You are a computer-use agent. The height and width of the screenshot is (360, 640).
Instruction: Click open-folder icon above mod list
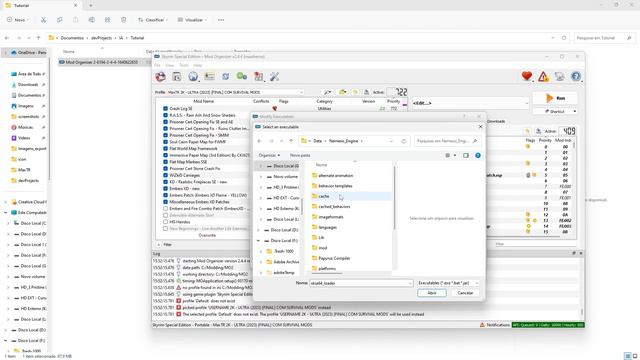click(x=342, y=92)
